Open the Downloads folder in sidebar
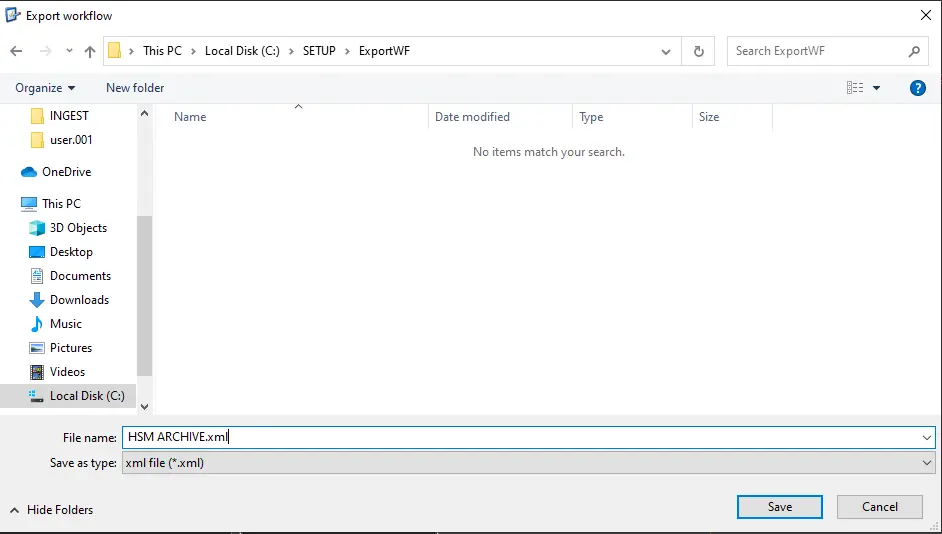Image resolution: width=942 pixels, height=534 pixels. click(79, 300)
